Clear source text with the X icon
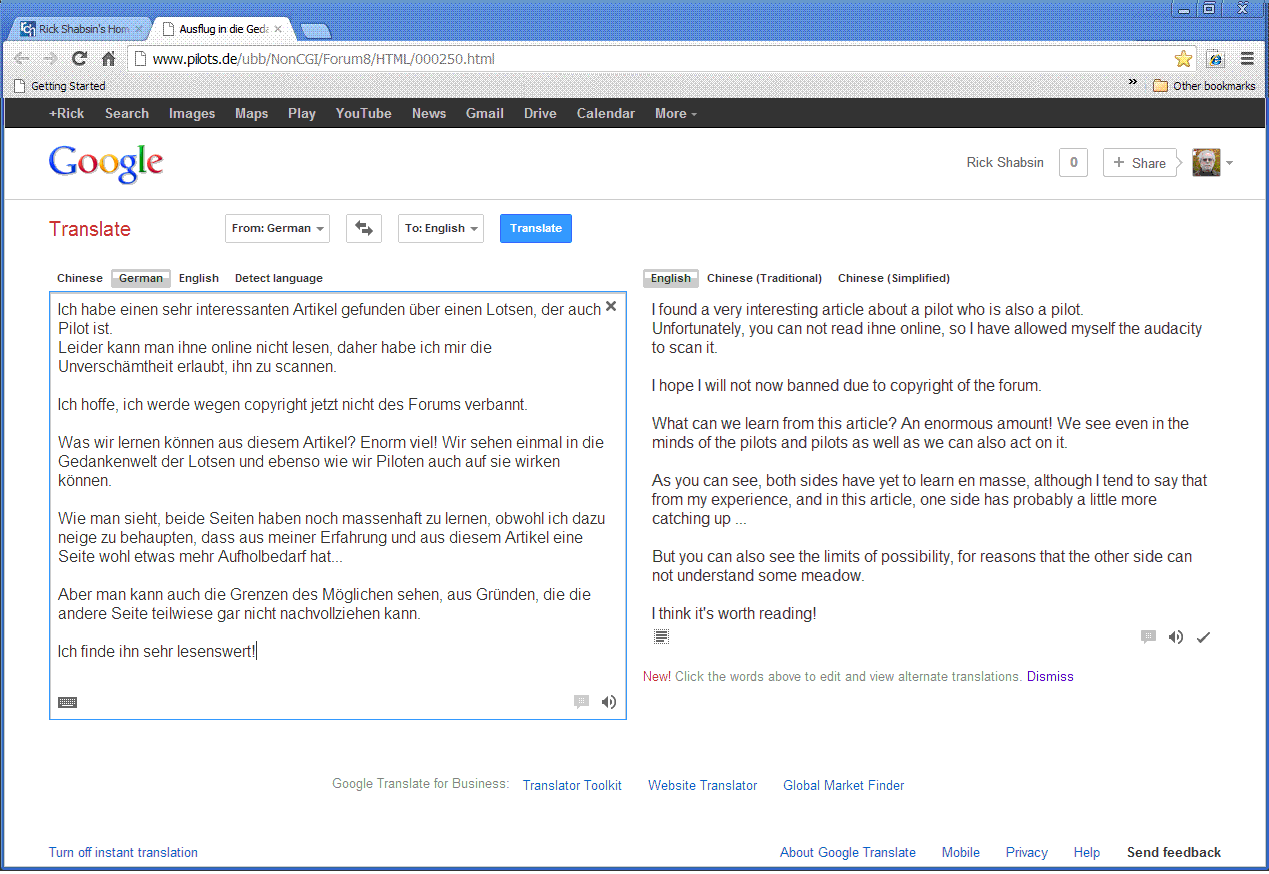The width and height of the screenshot is (1269, 874). 611,306
